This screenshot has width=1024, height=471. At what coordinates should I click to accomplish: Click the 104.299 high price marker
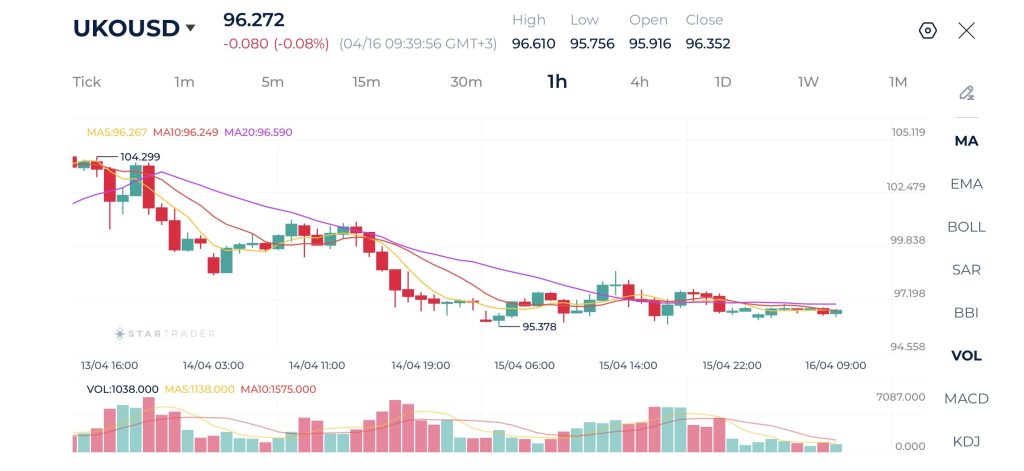pos(140,157)
